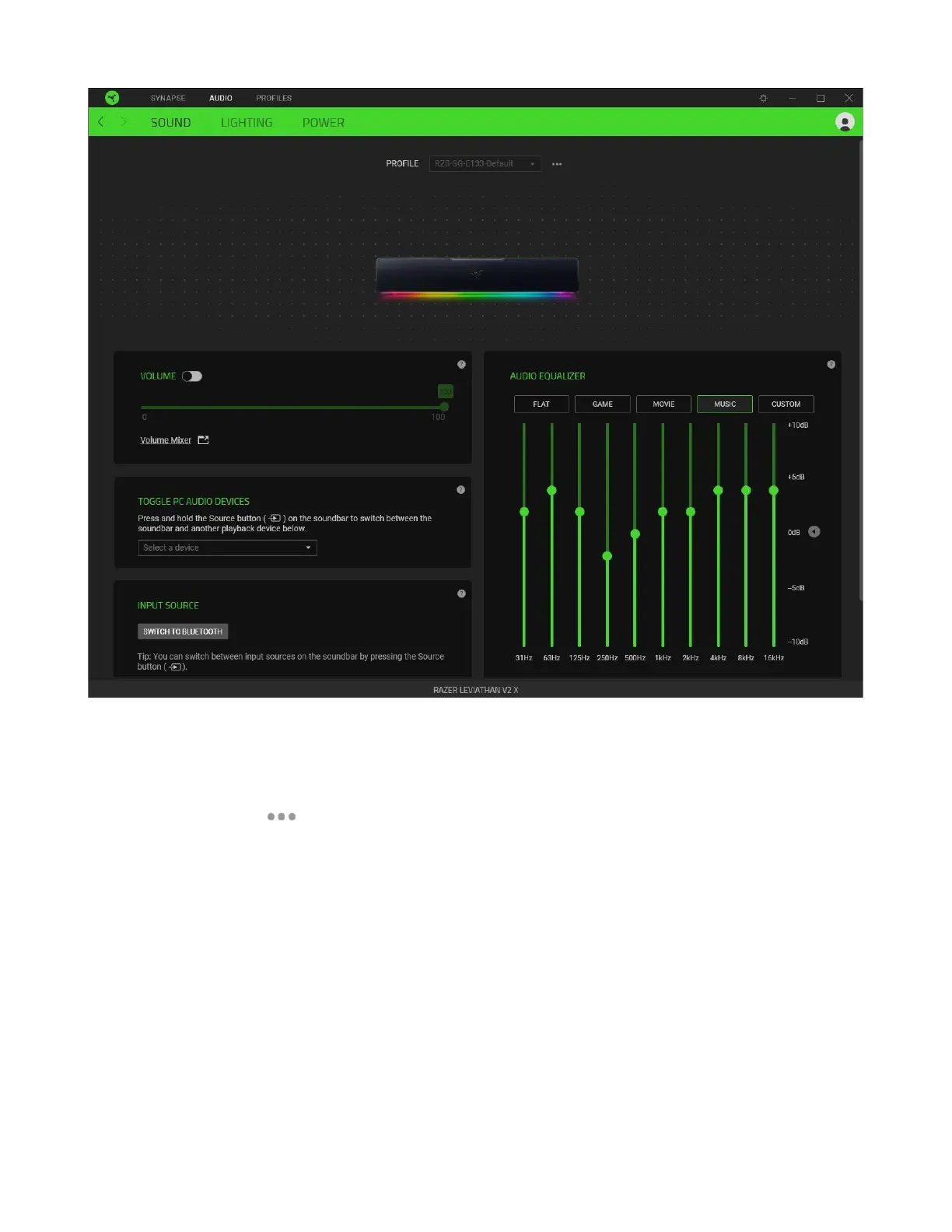Viewport: 952px width, 1232px height.
Task: Click the soundbar device image
Action: [x=477, y=278]
